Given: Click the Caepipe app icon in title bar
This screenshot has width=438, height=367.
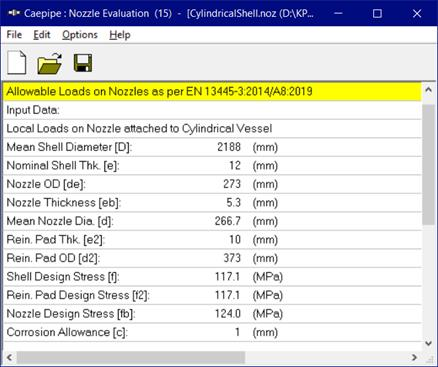Looking at the screenshot, I should [14, 13].
